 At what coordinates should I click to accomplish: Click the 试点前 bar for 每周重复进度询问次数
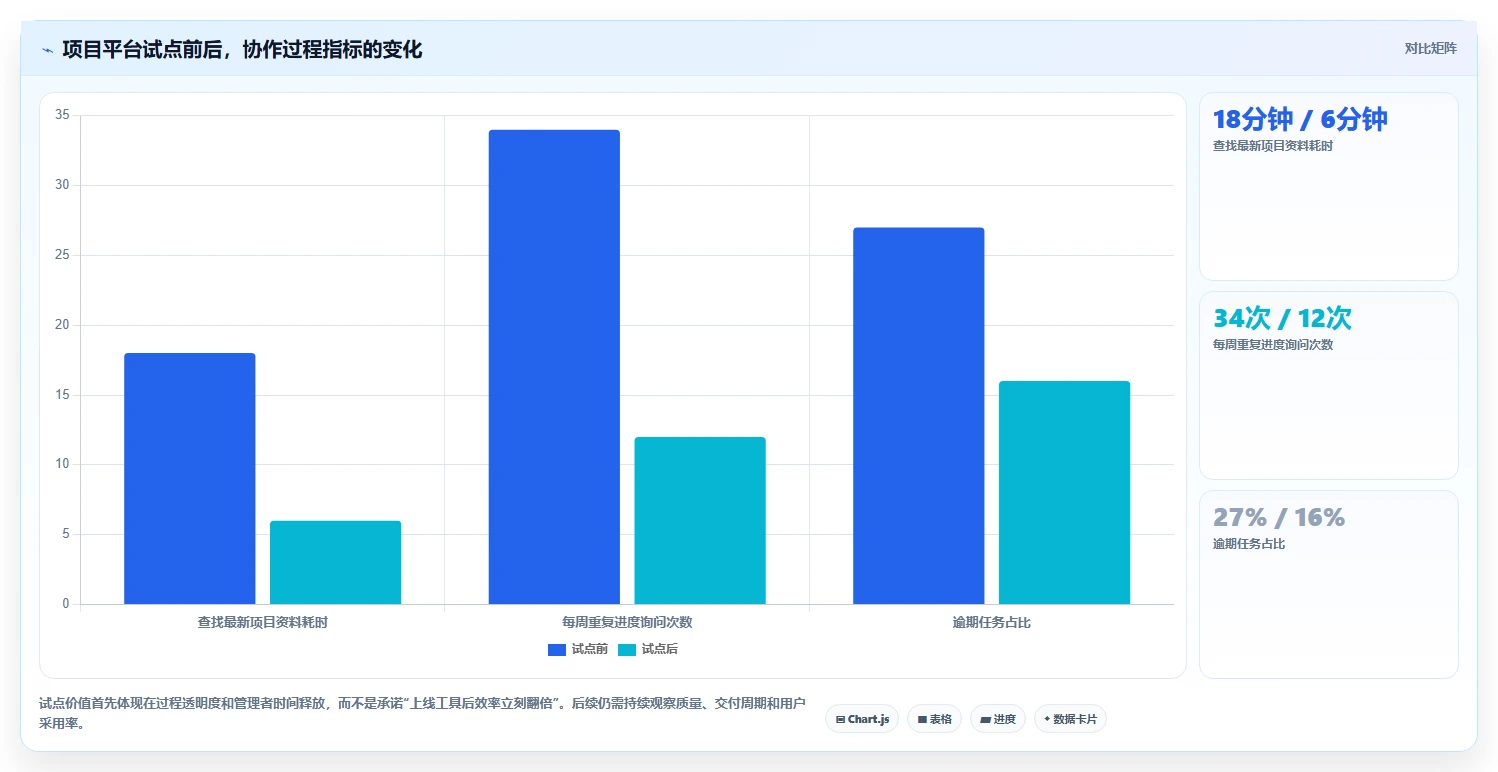(x=554, y=367)
